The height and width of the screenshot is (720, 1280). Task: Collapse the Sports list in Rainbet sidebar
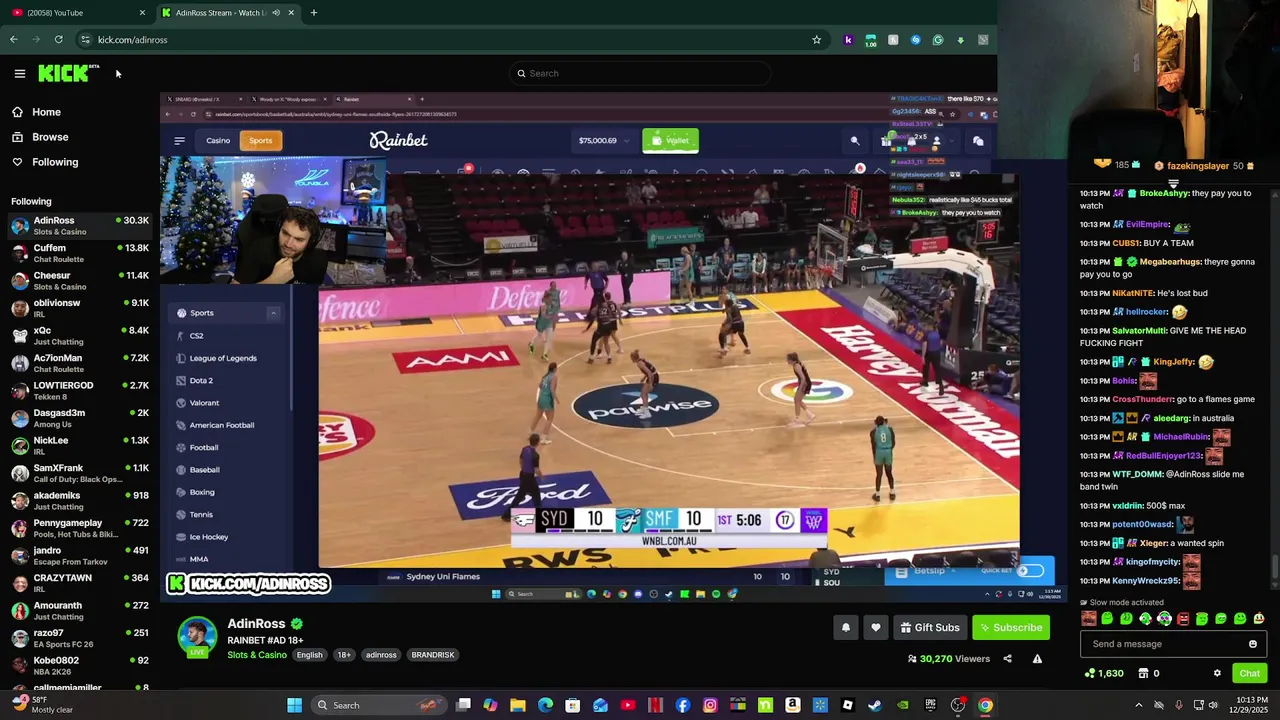[273, 313]
